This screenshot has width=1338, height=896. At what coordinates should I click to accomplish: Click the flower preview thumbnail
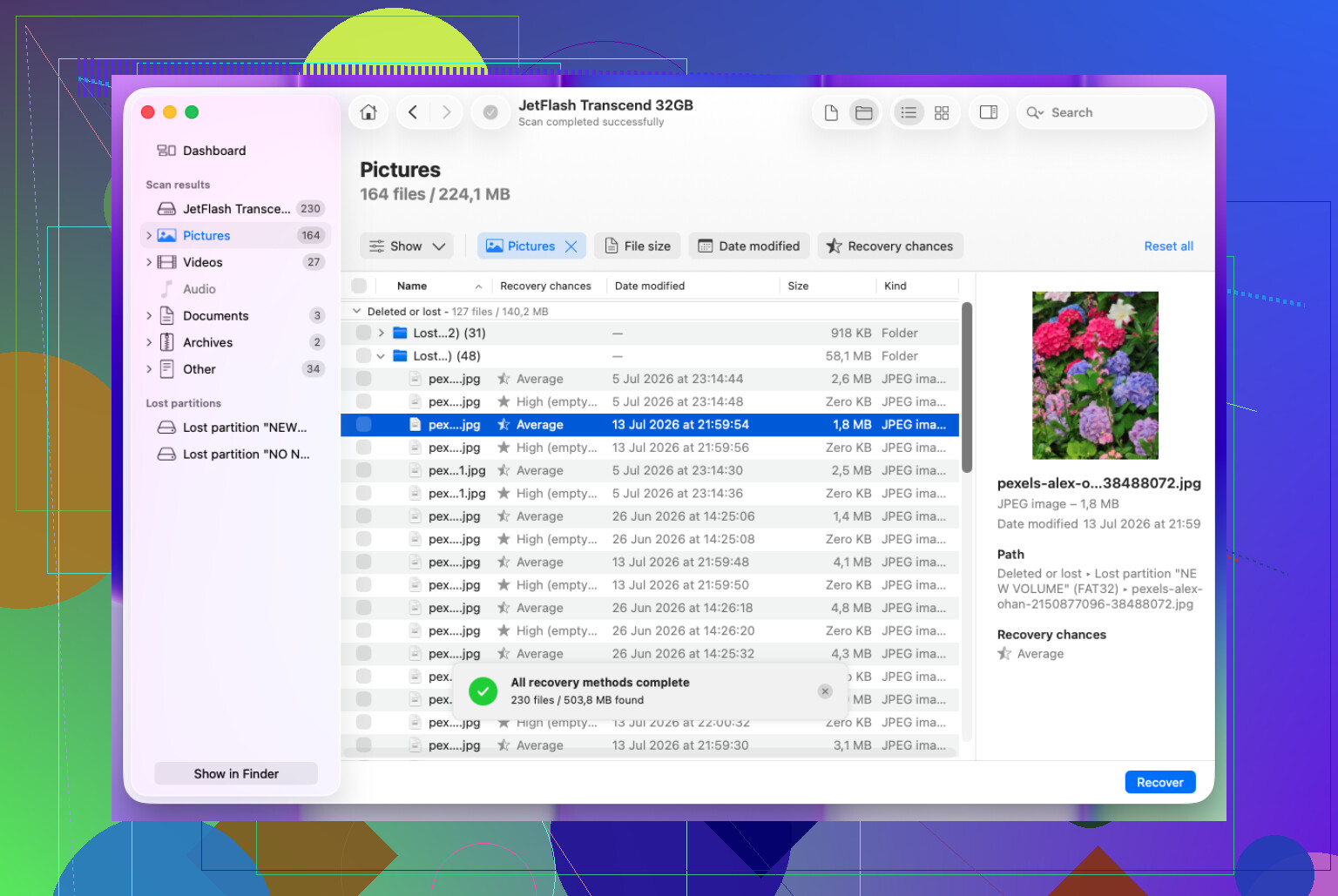click(x=1095, y=375)
